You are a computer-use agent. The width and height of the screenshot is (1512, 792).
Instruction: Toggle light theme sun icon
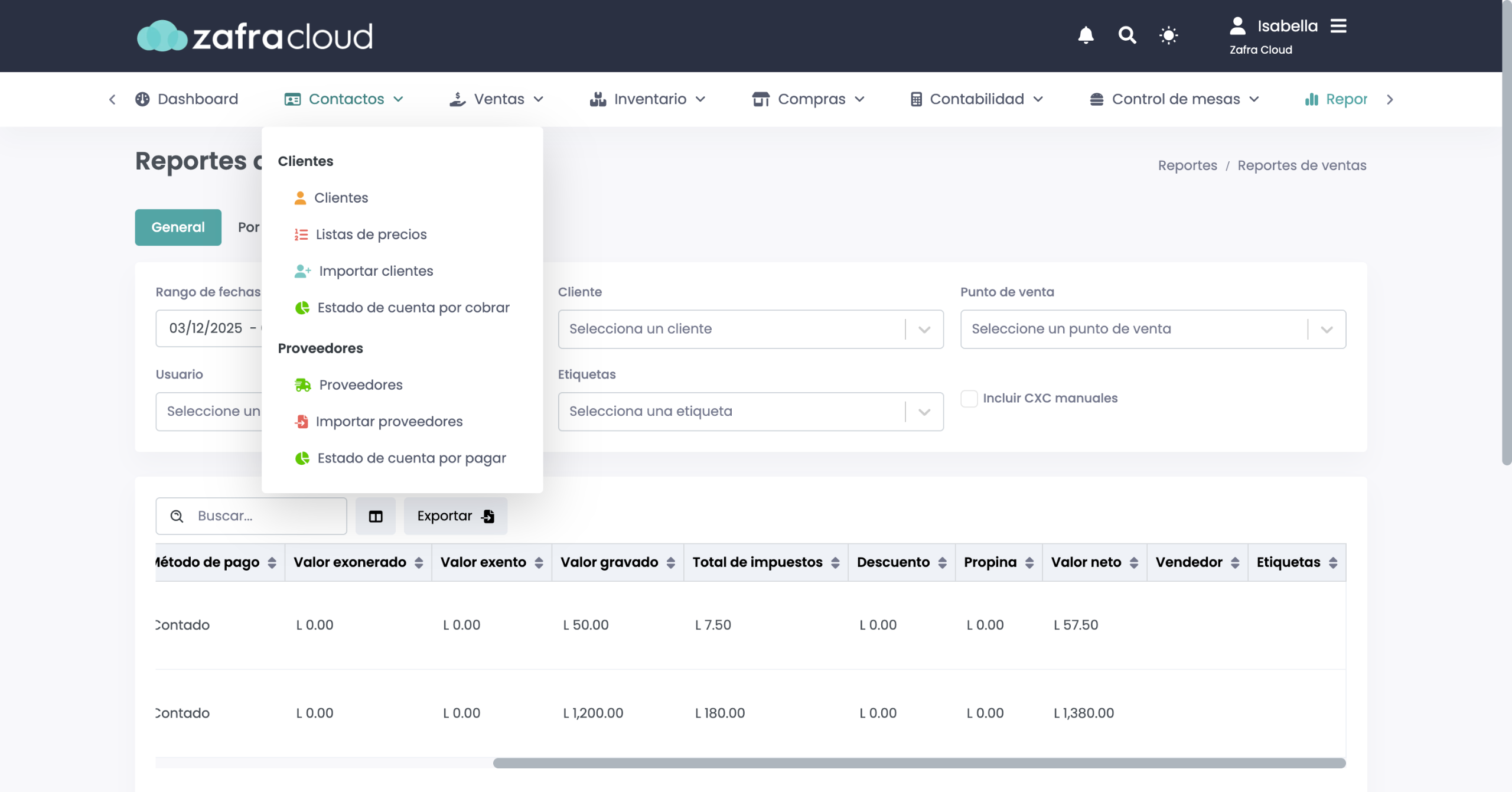1168,35
